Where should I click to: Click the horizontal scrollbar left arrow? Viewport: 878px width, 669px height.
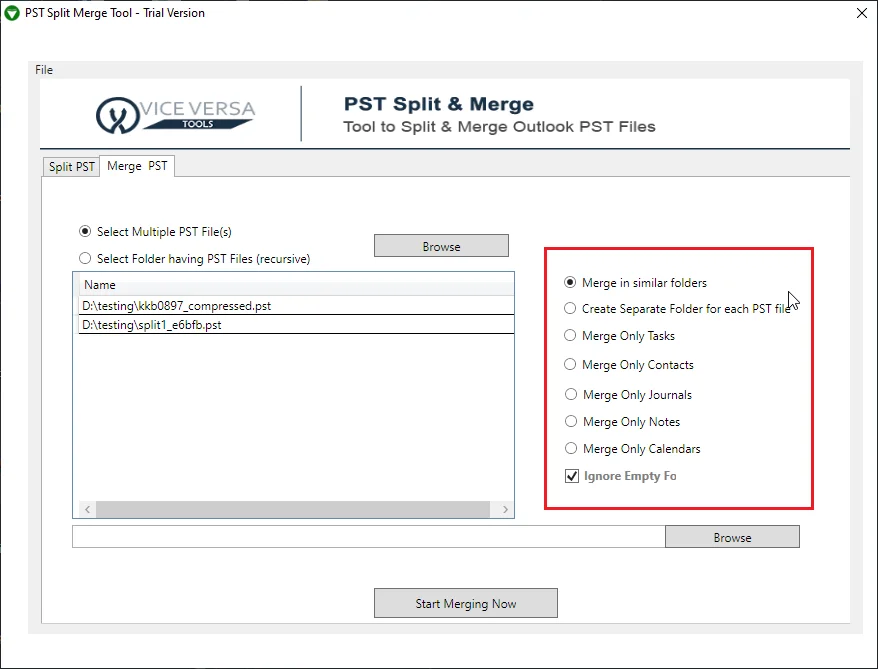point(87,509)
